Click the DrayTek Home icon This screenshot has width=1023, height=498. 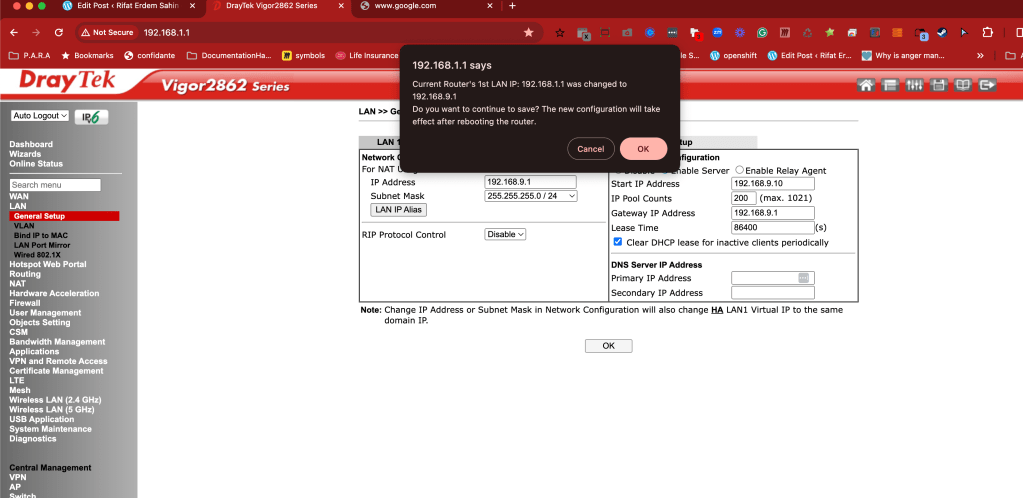(x=866, y=86)
